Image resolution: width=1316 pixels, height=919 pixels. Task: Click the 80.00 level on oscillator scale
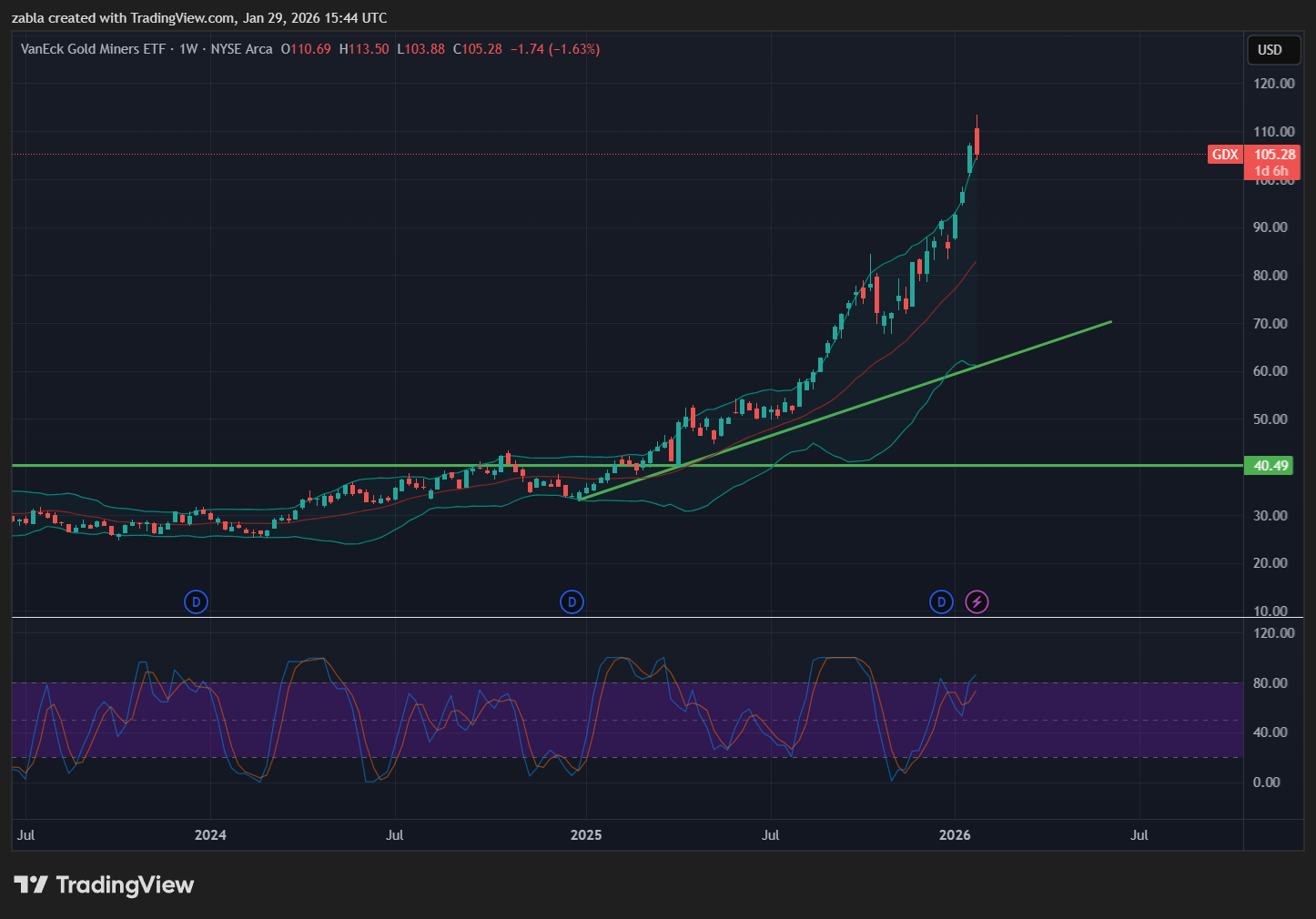point(1270,682)
